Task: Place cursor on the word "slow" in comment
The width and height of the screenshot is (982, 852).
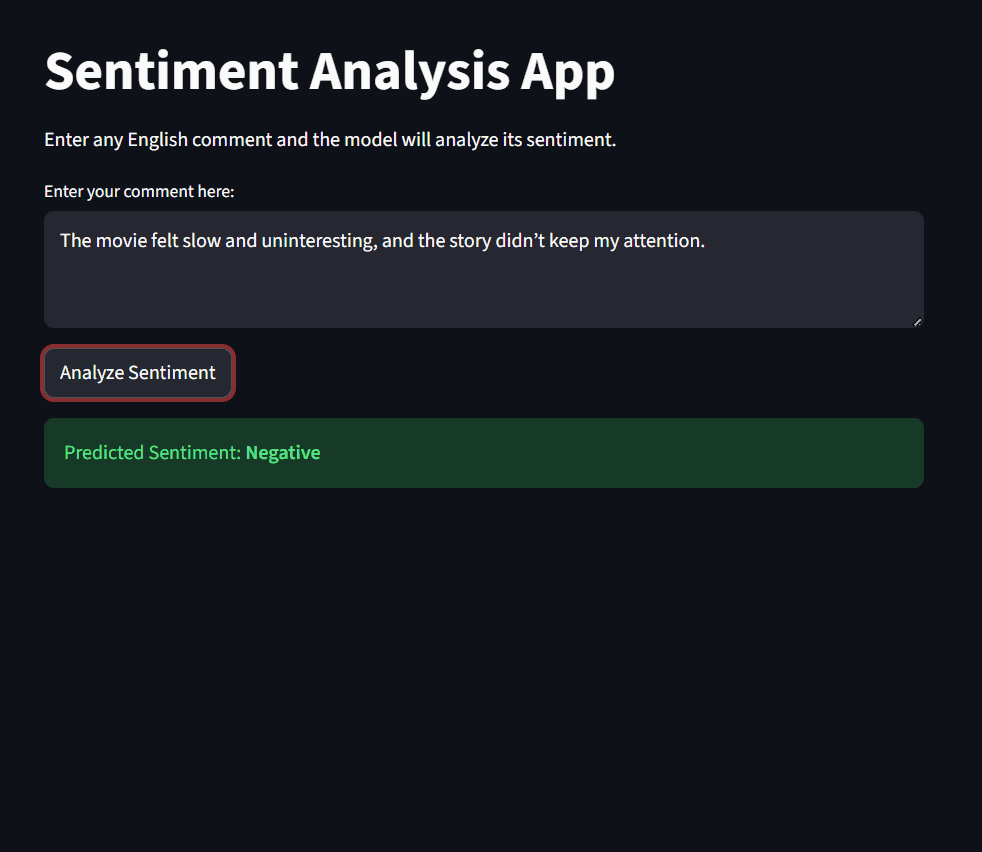Action: tap(202, 241)
